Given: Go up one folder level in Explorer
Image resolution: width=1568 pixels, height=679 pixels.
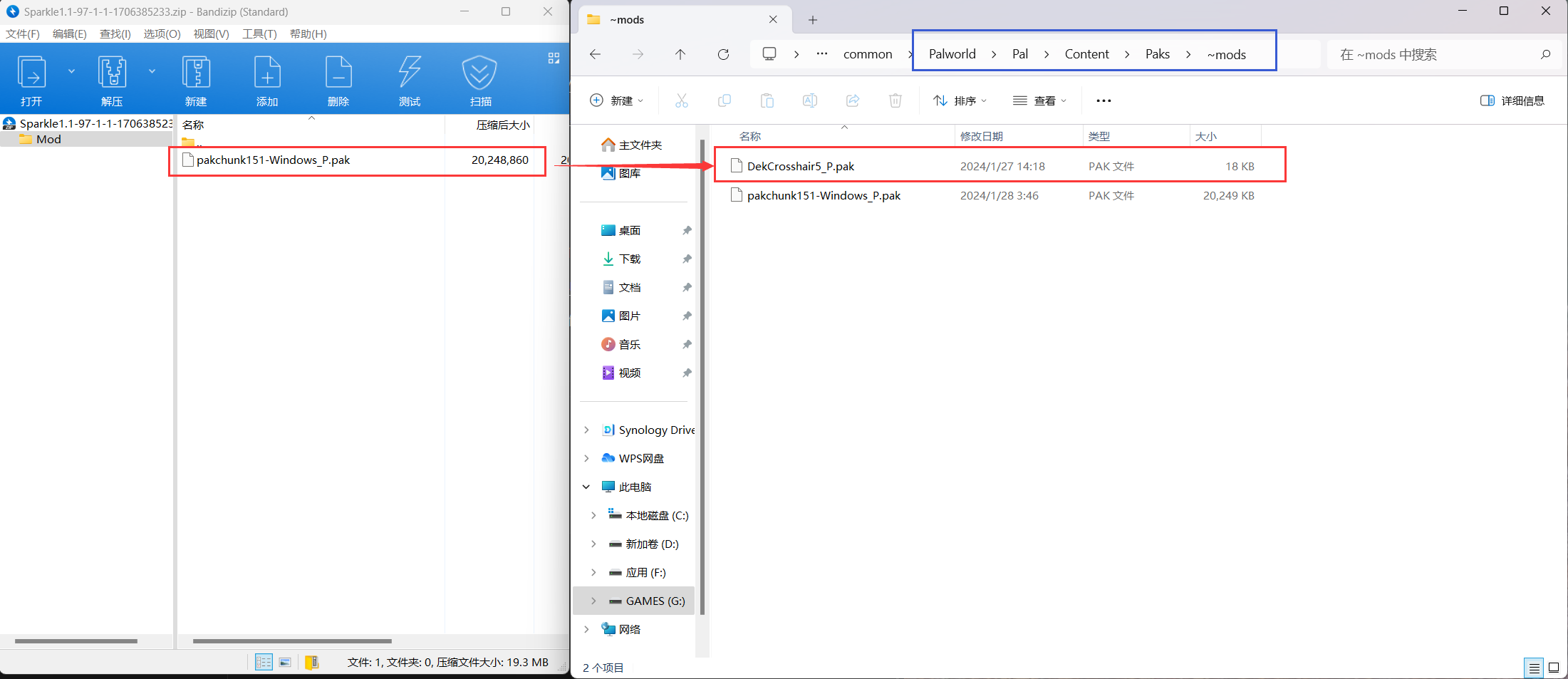Looking at the screenshot, I should pos(680,54).
